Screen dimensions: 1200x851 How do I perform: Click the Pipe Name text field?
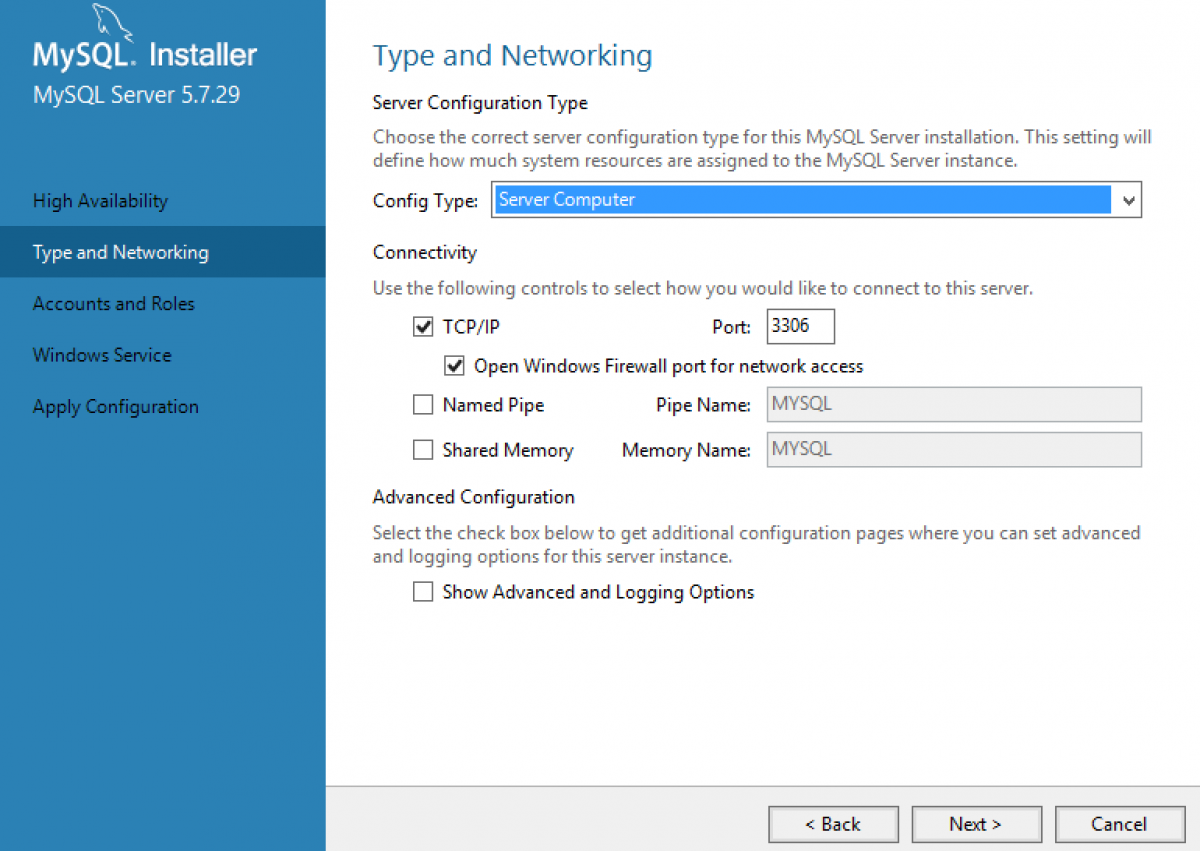(953, 404)
